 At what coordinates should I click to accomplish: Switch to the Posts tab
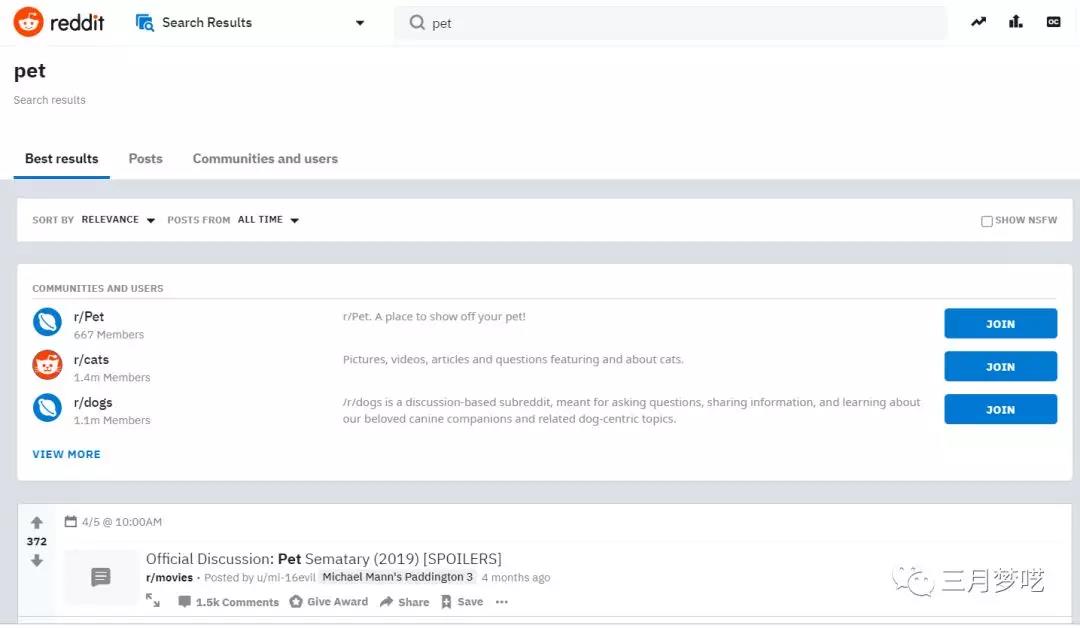(145, 158)
